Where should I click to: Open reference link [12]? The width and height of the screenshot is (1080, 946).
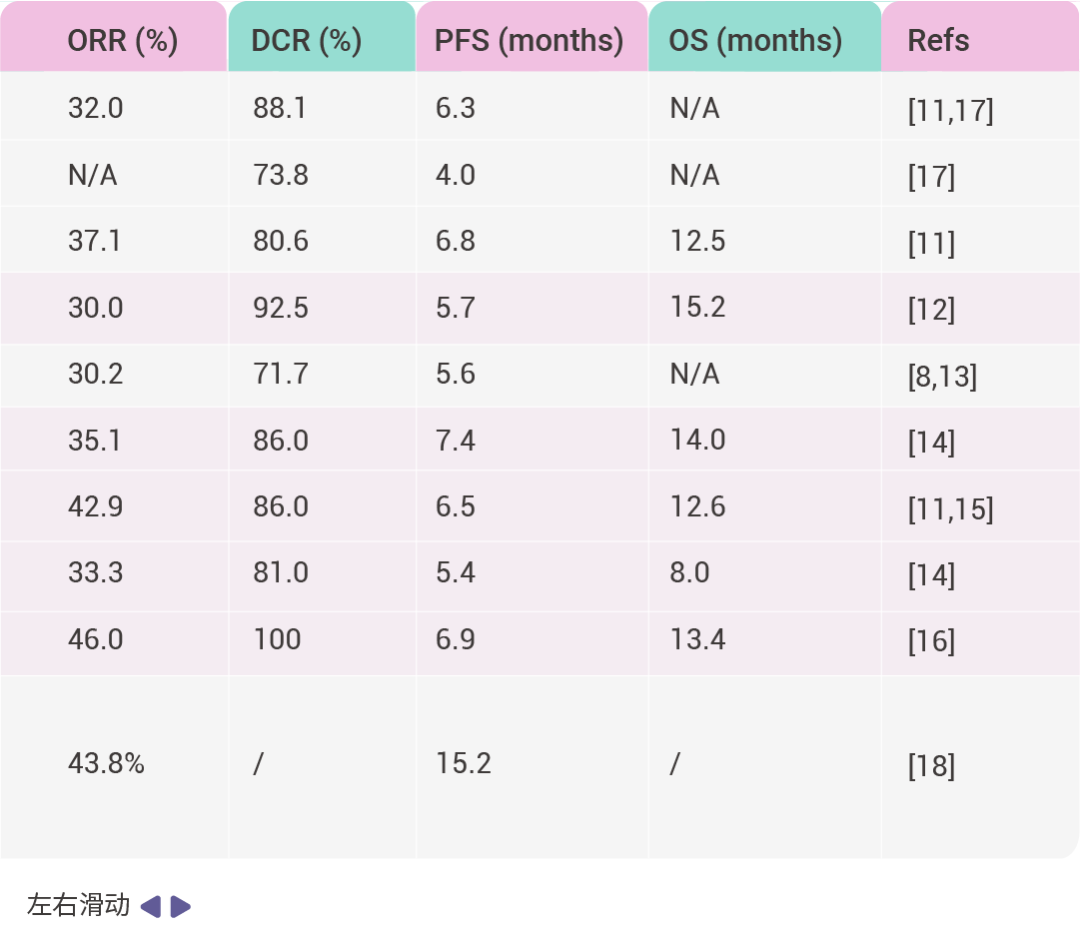coord(931,310)
